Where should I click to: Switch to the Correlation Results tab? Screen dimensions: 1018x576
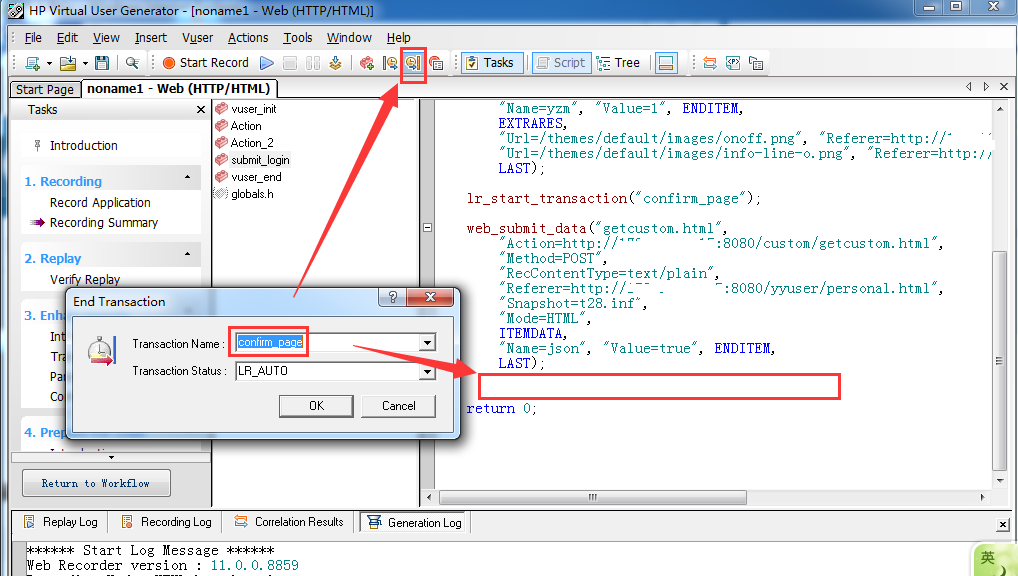tap(289, 522)
